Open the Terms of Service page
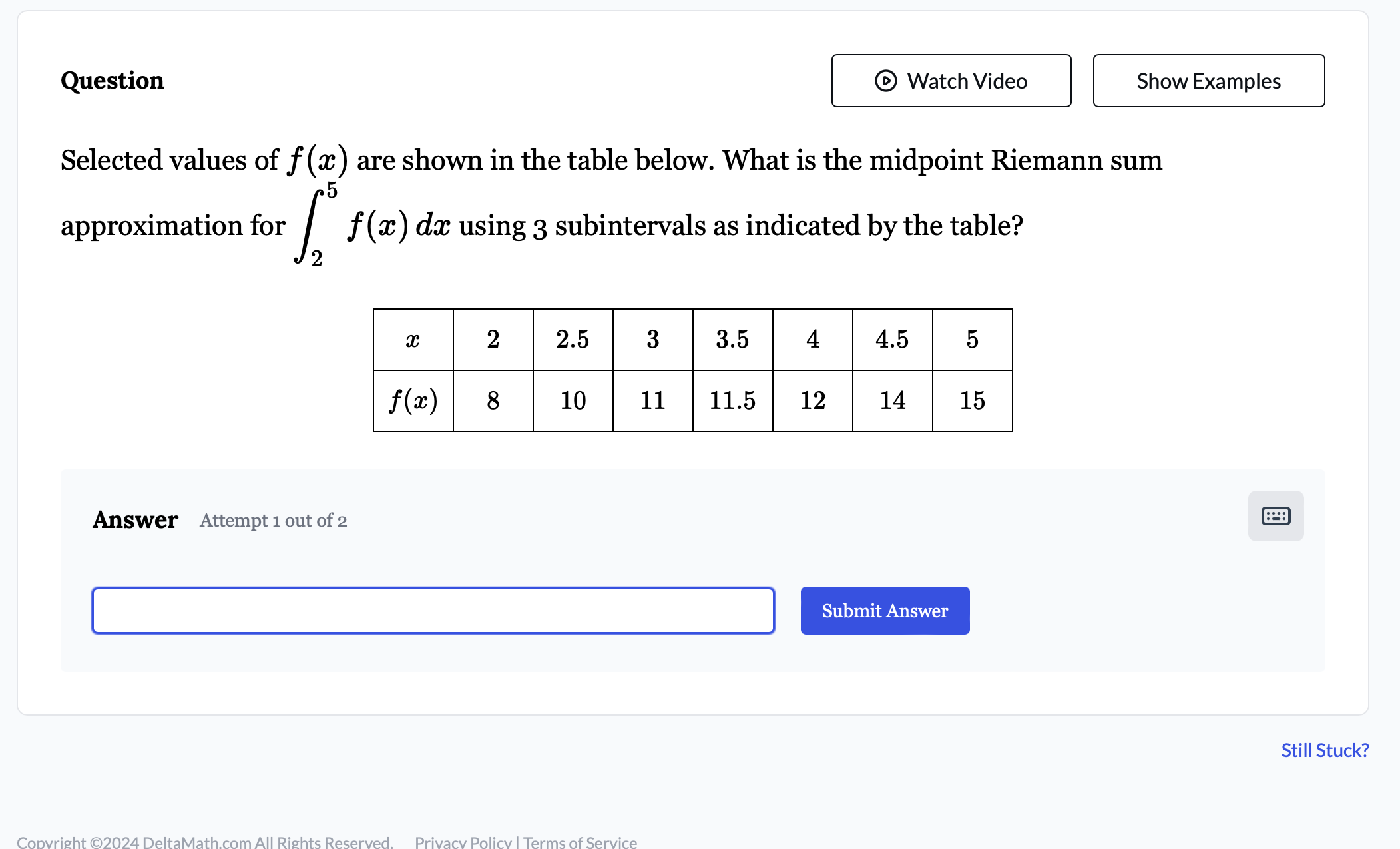Viewport: 1400px width, 849px height. click(x=579, y=841)
